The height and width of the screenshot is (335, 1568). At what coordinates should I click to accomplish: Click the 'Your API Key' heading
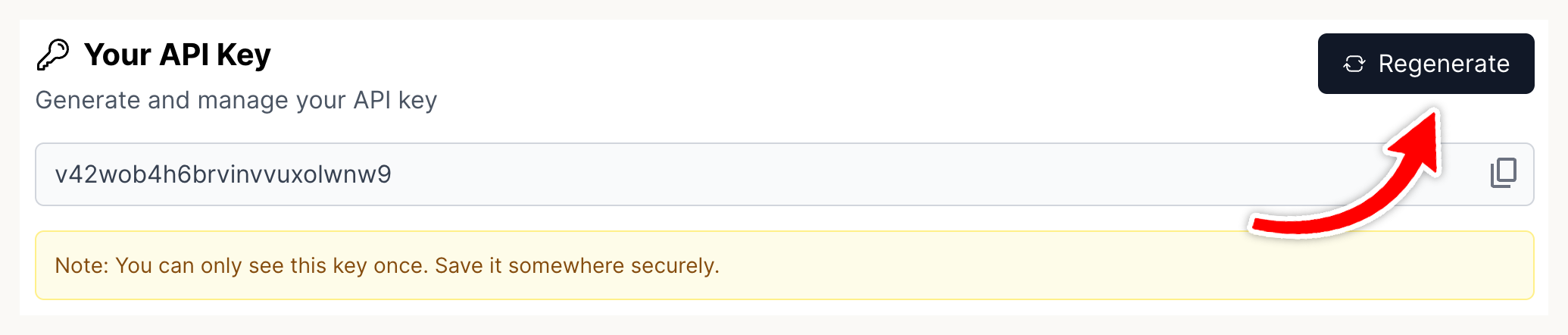[x=176, y=55]
